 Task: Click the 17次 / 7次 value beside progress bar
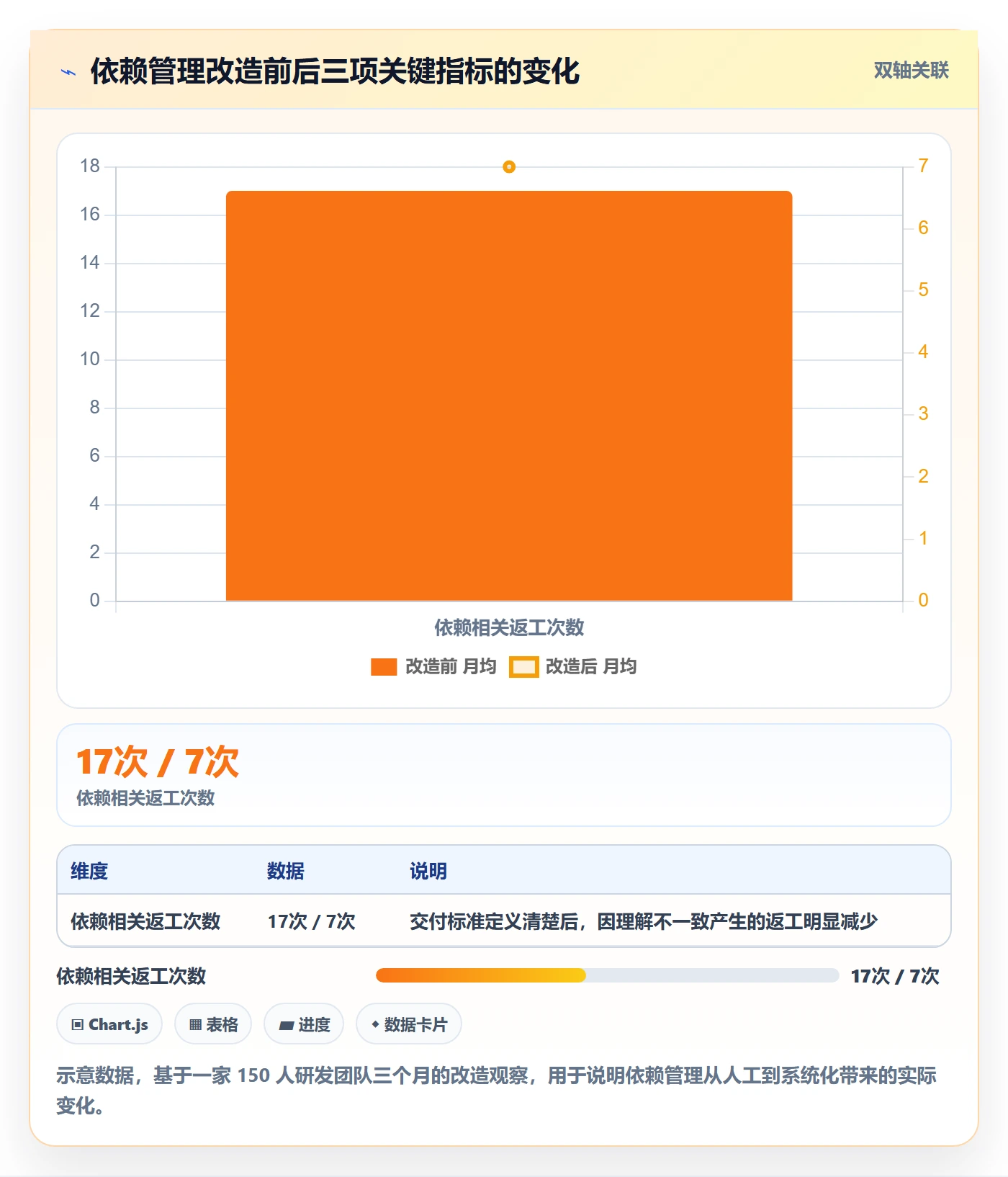(895, 976)
